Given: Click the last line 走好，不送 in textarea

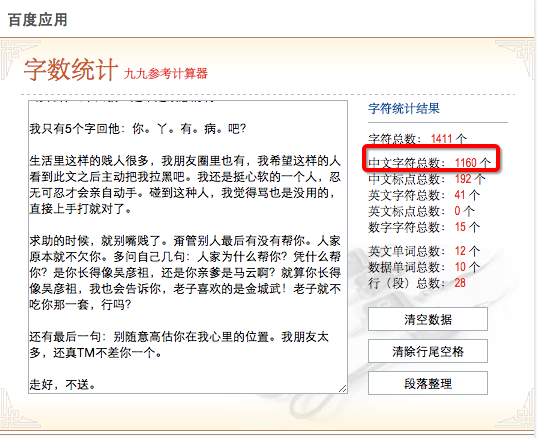Looking at the screenshot, I should coord(63,385).
